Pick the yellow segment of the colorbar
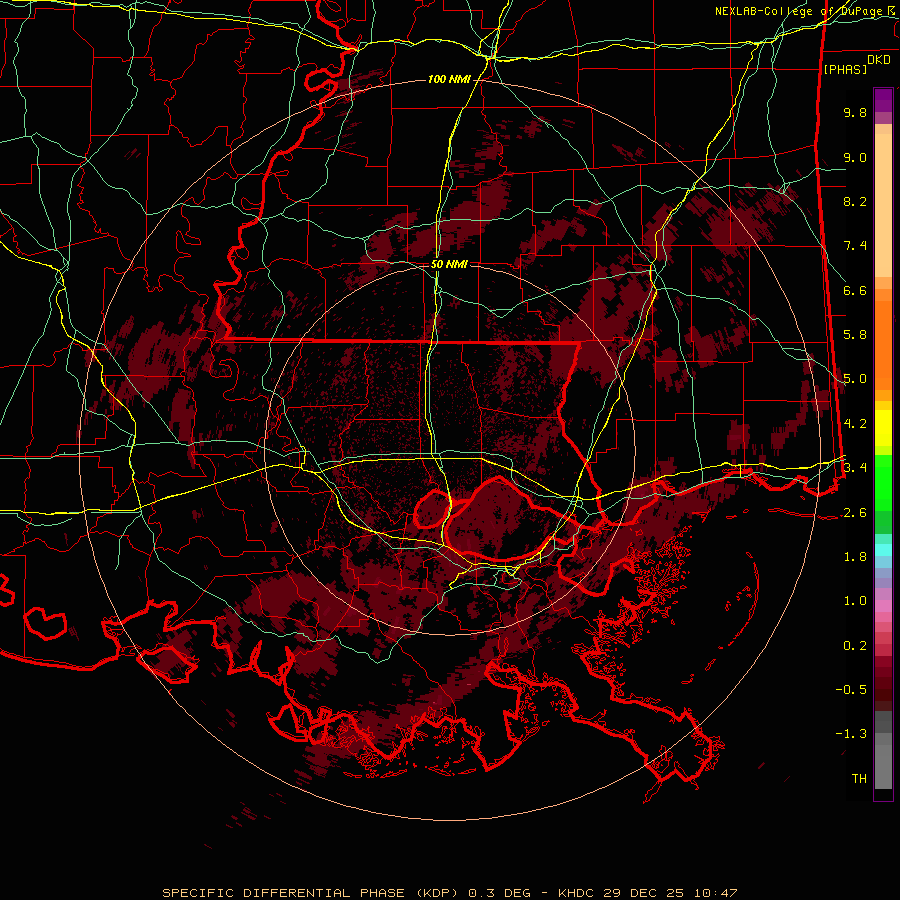This screenshot has width=900, height=900. pyautogui.click(x=883, y=428)
